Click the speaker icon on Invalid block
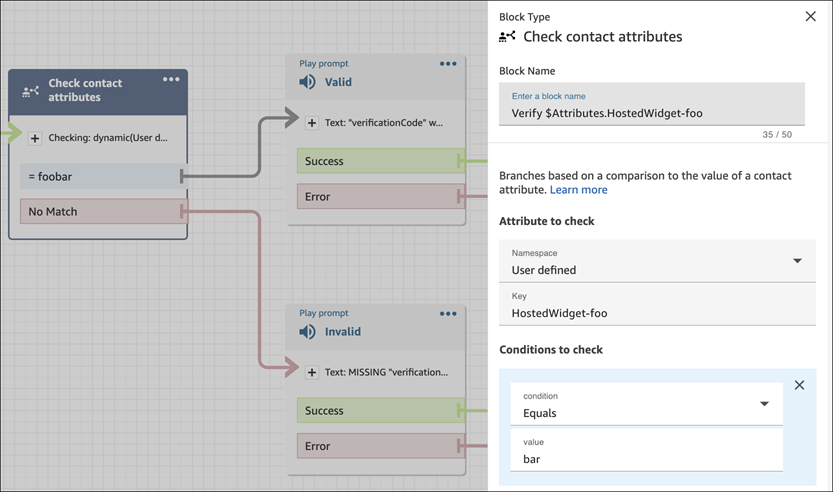Image resolution: width=833 pixels, height=492 pixels. [308, 332]
